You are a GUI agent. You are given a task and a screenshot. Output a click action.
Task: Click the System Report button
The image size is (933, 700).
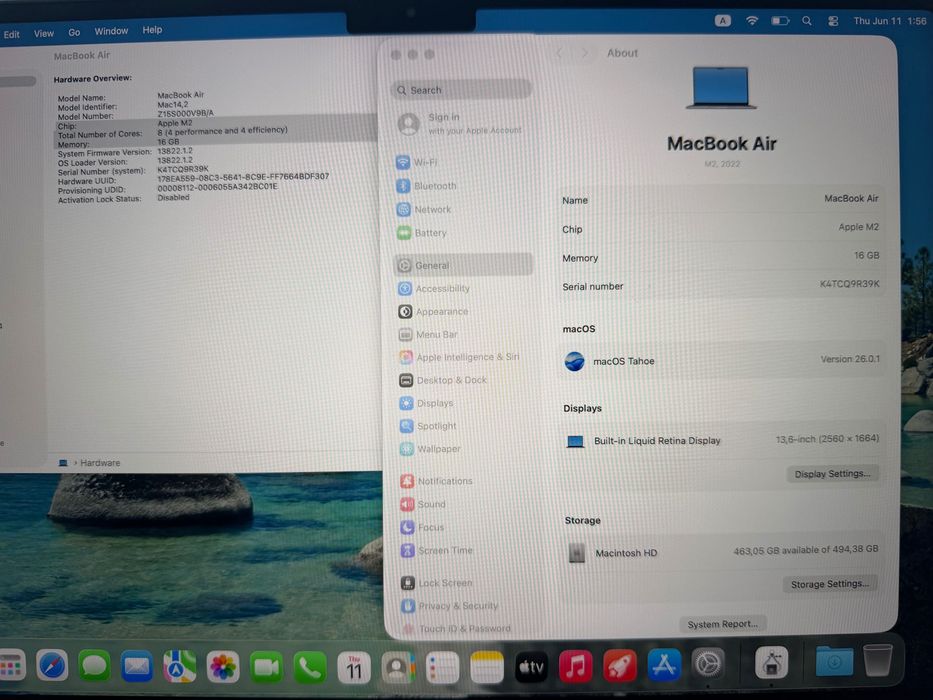tap(722, 624)
